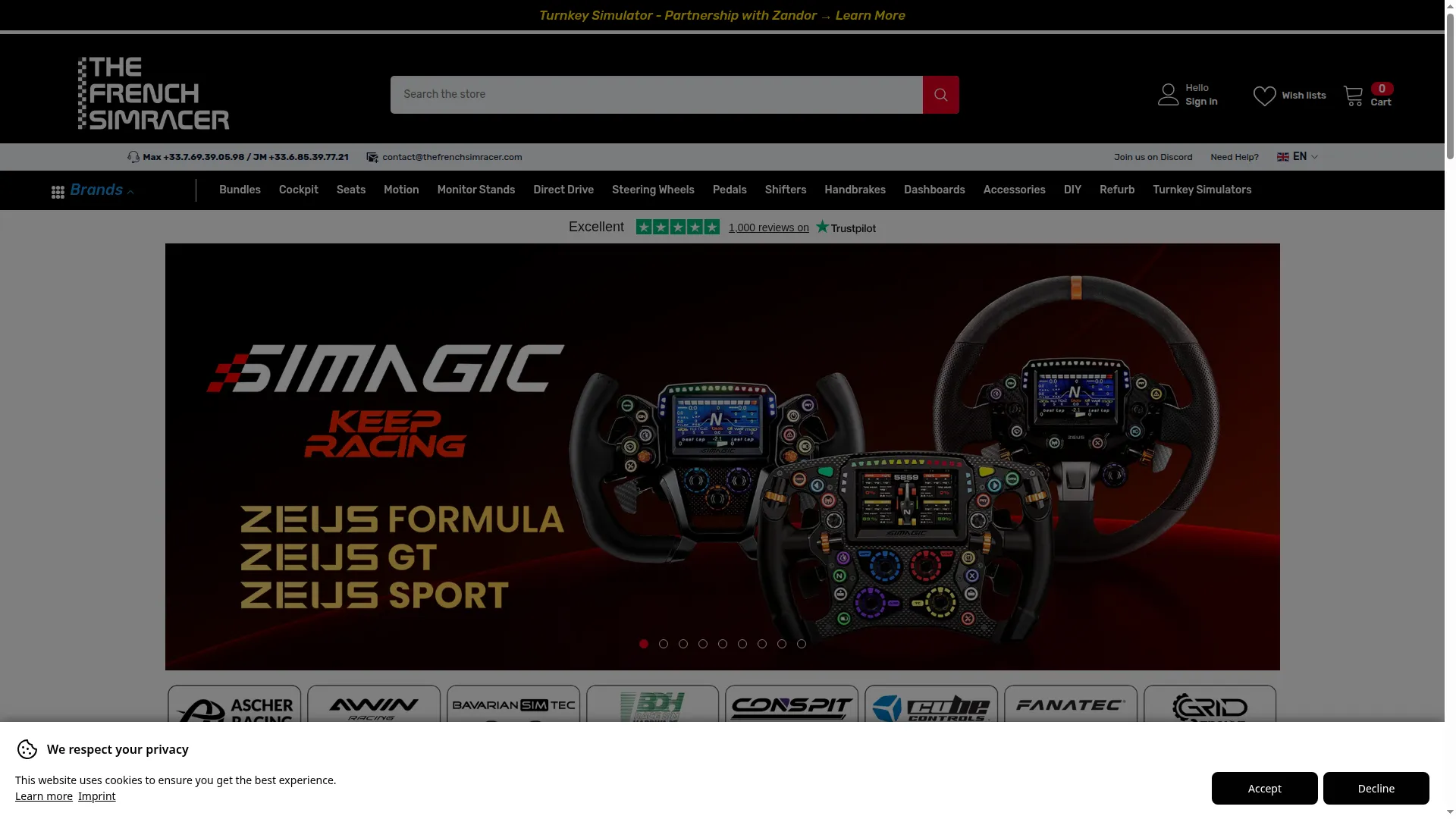The image size is (1456, 819).
Task: Click the Sign in link
Action: pyautogui.click(x=1201, y=102)
